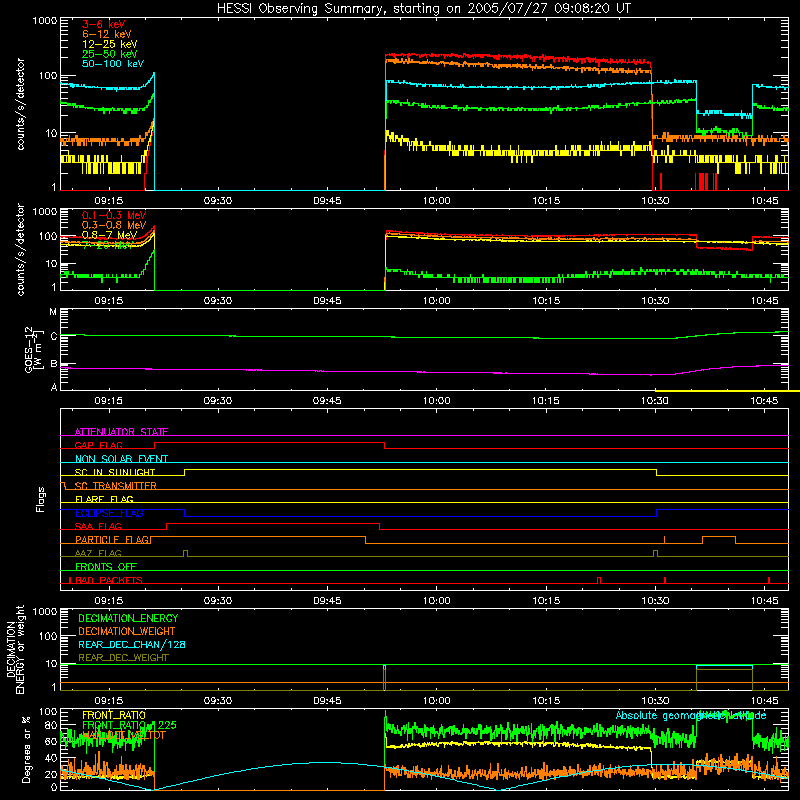Select the '50-100 keV' legend label
800x800 pixels.
[x=112, y=63]
